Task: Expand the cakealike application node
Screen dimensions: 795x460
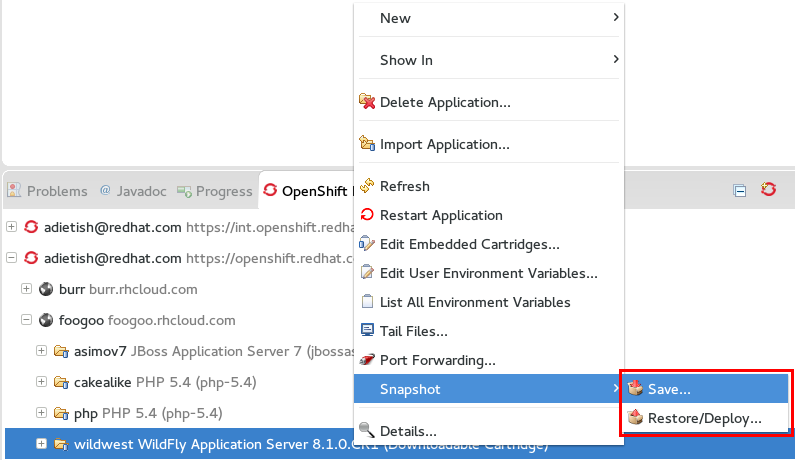Action: (42, 381)
